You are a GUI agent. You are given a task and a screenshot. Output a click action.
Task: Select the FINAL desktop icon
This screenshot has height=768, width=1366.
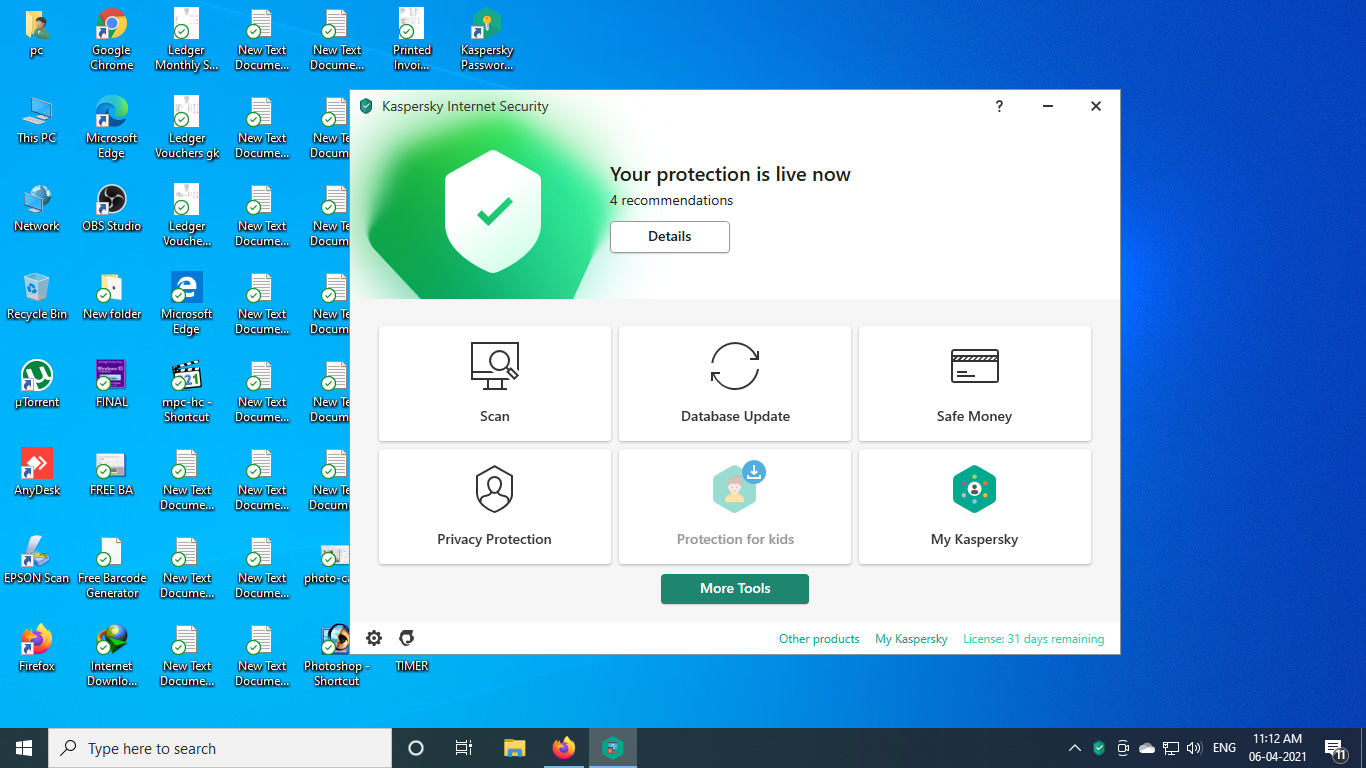pos(112,385)
